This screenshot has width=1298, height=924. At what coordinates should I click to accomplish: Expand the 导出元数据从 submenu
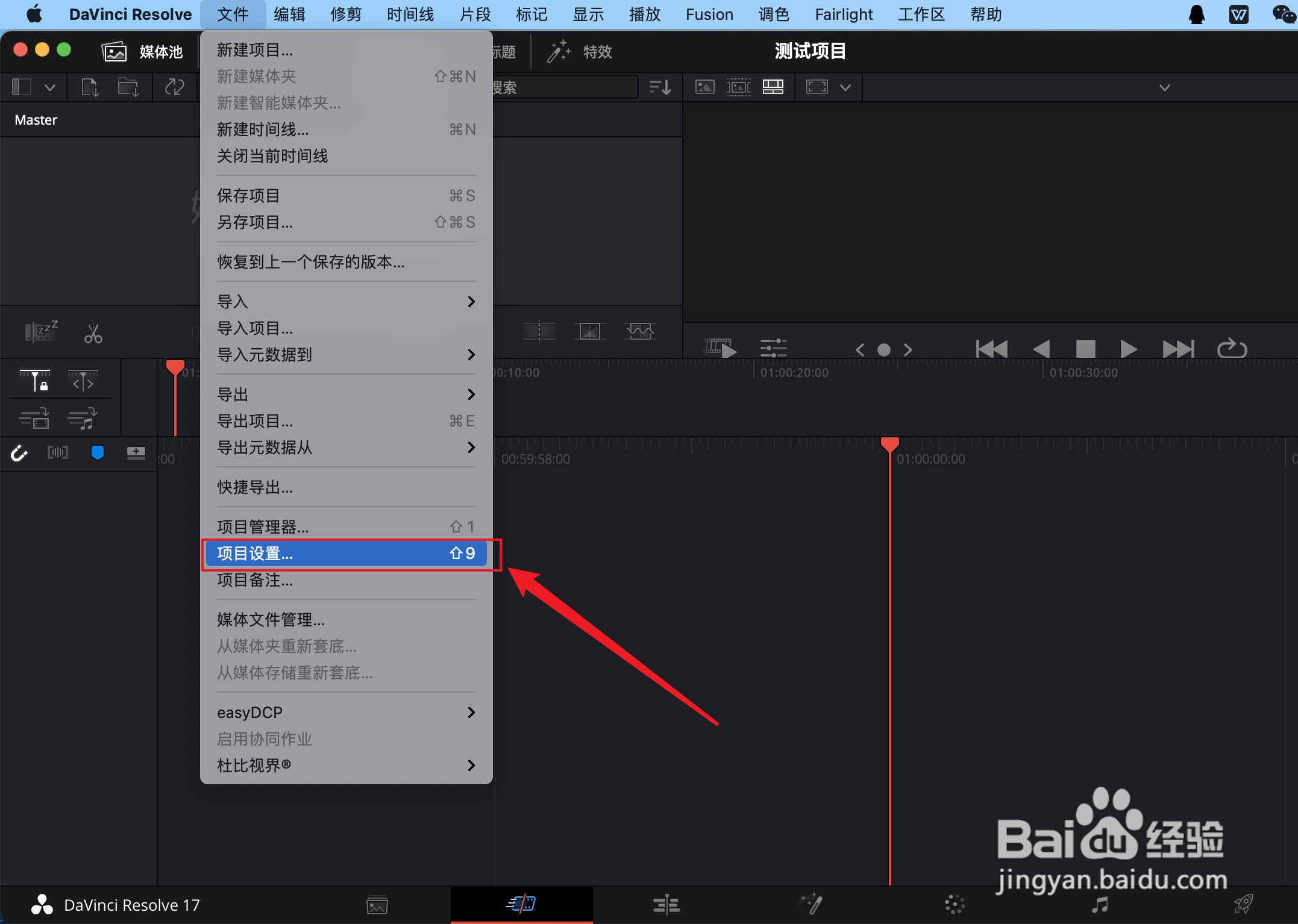346,447
